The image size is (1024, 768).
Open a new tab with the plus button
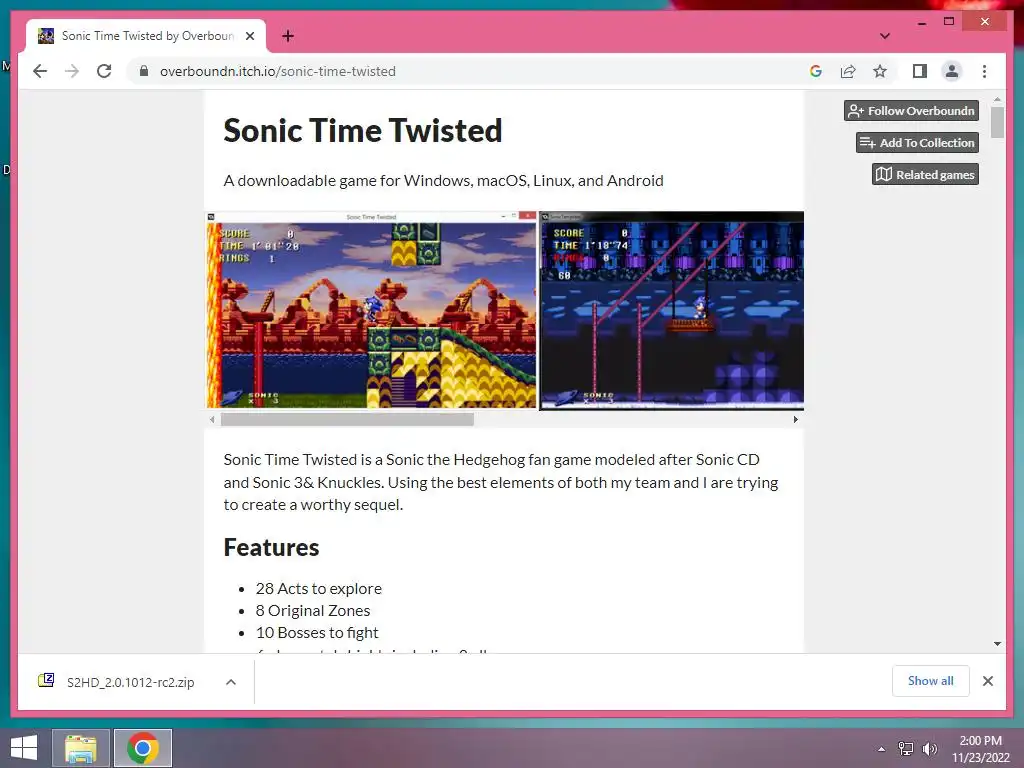pyautogui.click(x=287, y=36)
